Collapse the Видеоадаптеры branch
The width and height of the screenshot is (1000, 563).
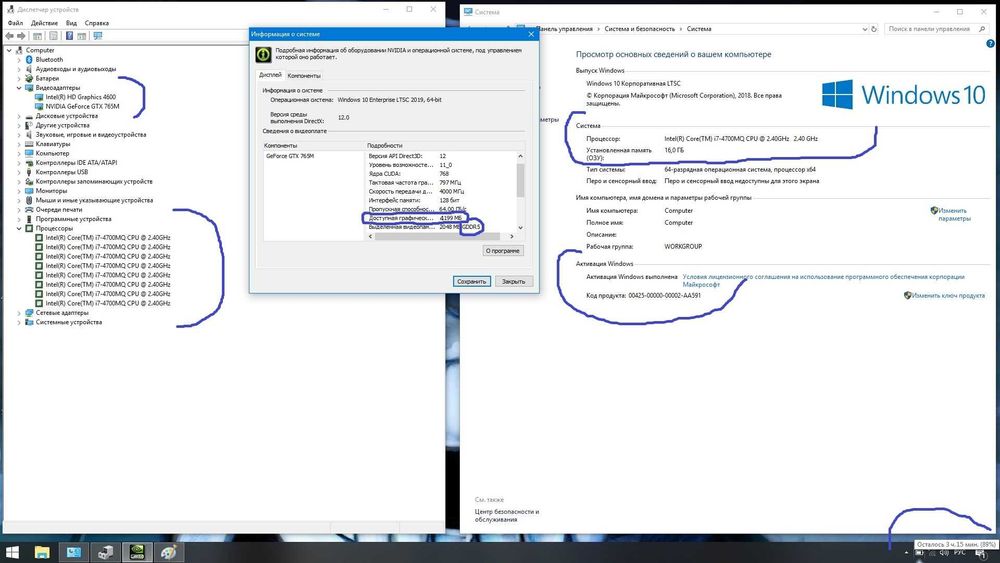pos(19,87)
